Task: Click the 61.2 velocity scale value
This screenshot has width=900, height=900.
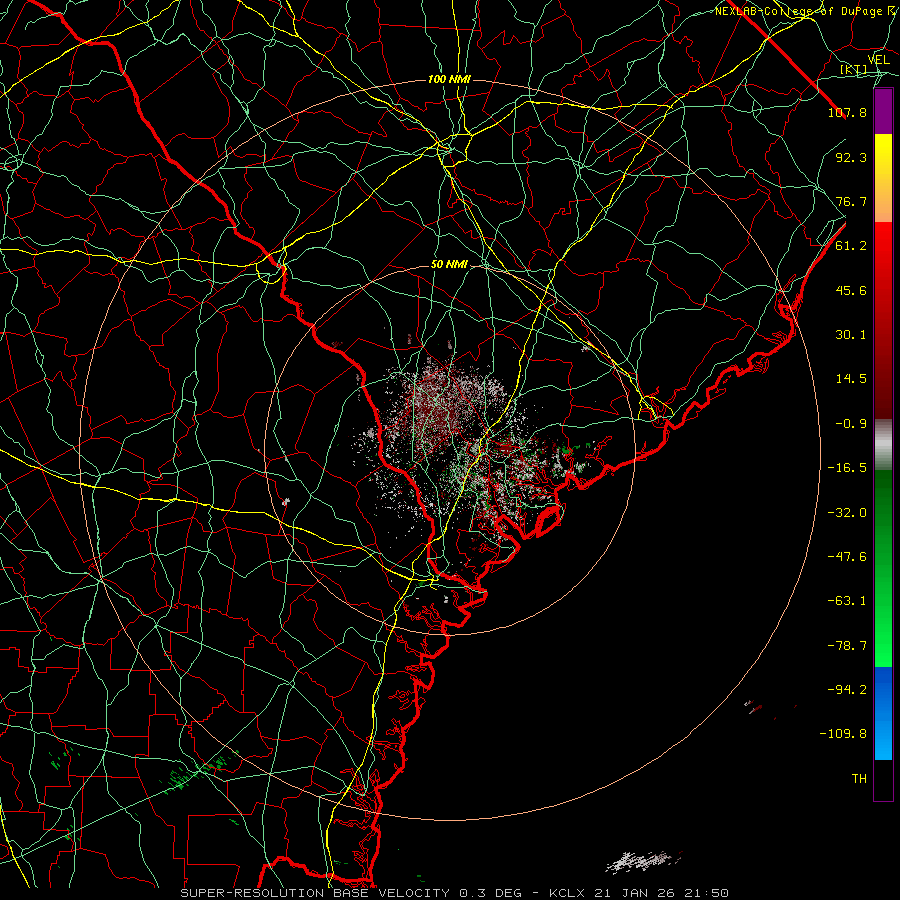Action: tap(851, 246)
